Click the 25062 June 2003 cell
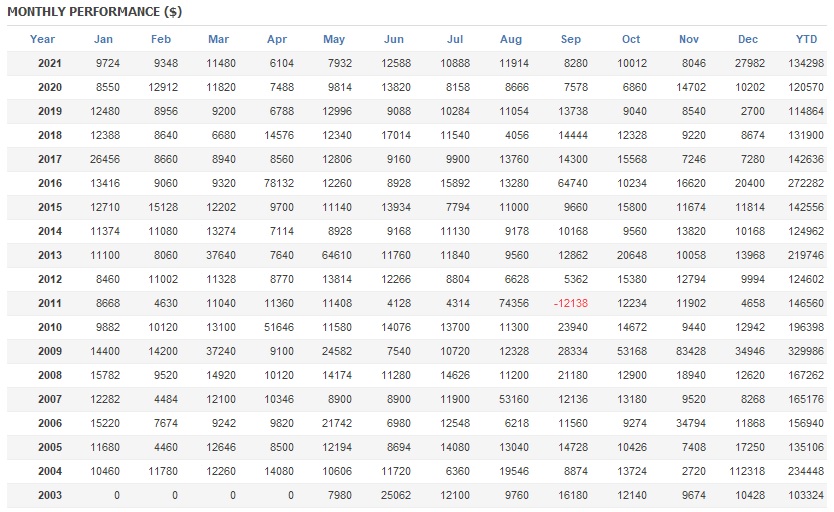The height and width of the screenshot is (512, 834). 393,495
